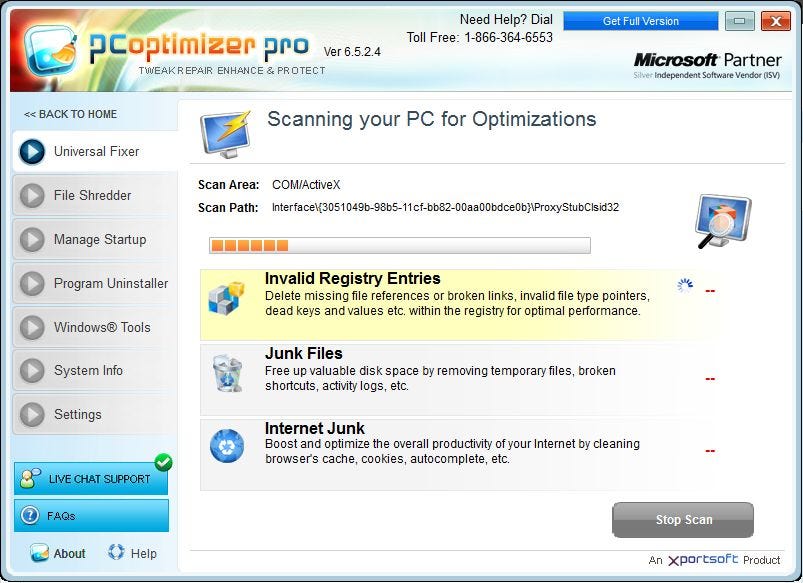Screen dimensions: 803x583
Task: Click the Universal Fixer play icon
Action: click(x=32, y=152)
